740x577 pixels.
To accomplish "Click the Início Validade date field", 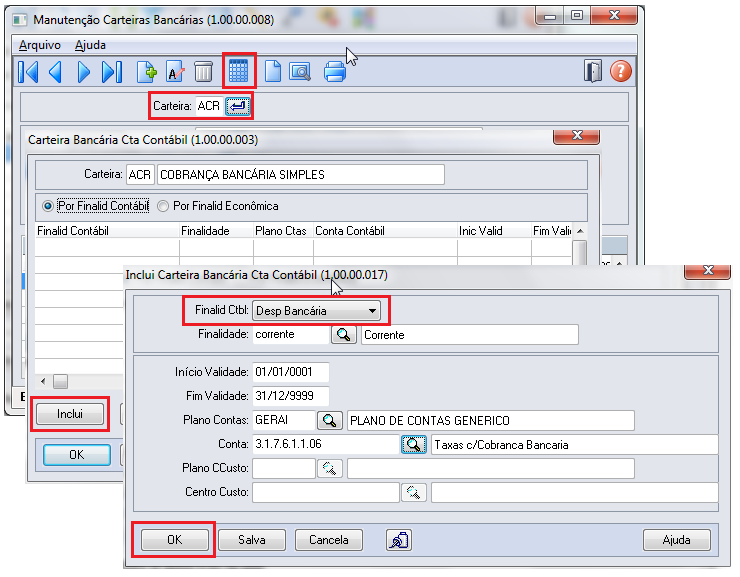I will [290, 372].
